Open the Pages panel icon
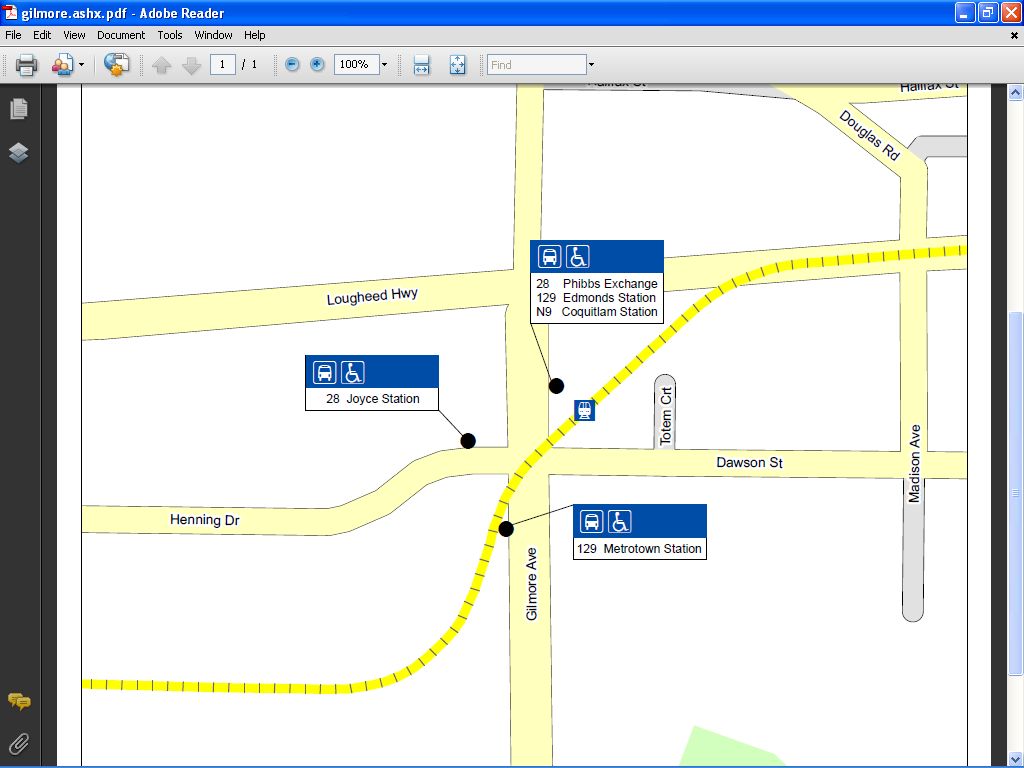Screen dimensions: 1024x768 19,108
